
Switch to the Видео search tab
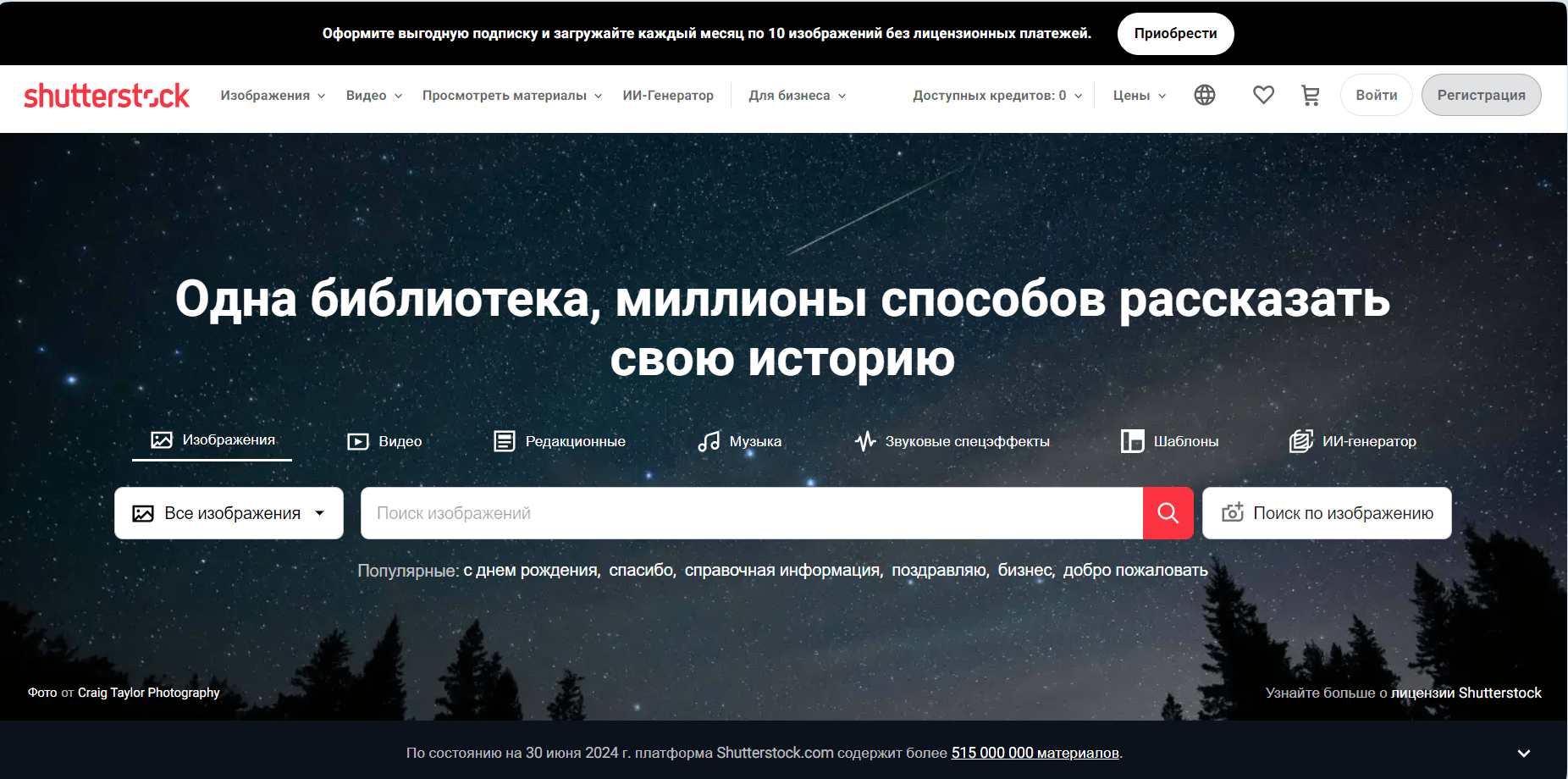coord(384,441)
